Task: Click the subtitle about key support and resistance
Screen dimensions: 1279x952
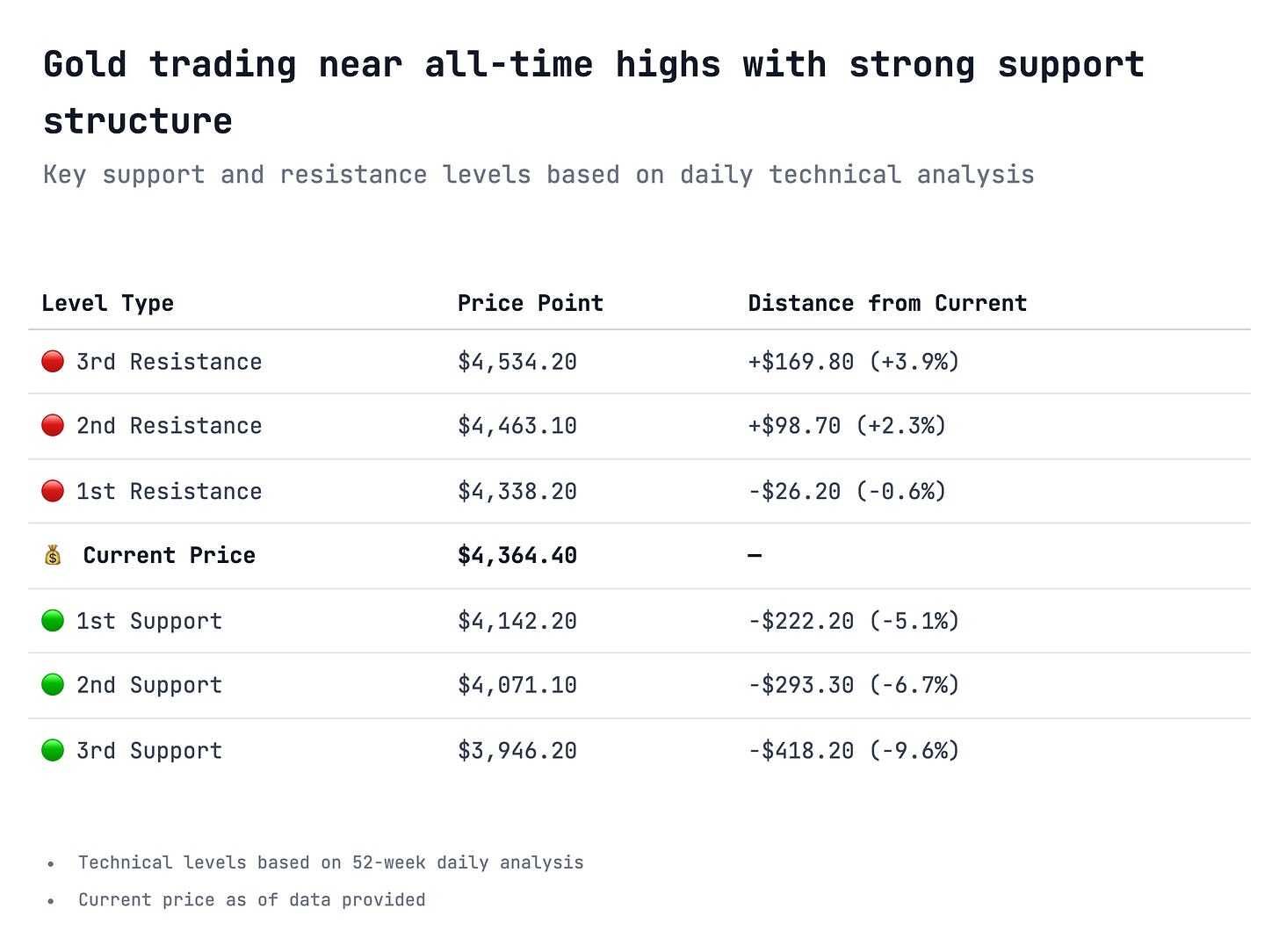Action: click(x=538, y=175)
